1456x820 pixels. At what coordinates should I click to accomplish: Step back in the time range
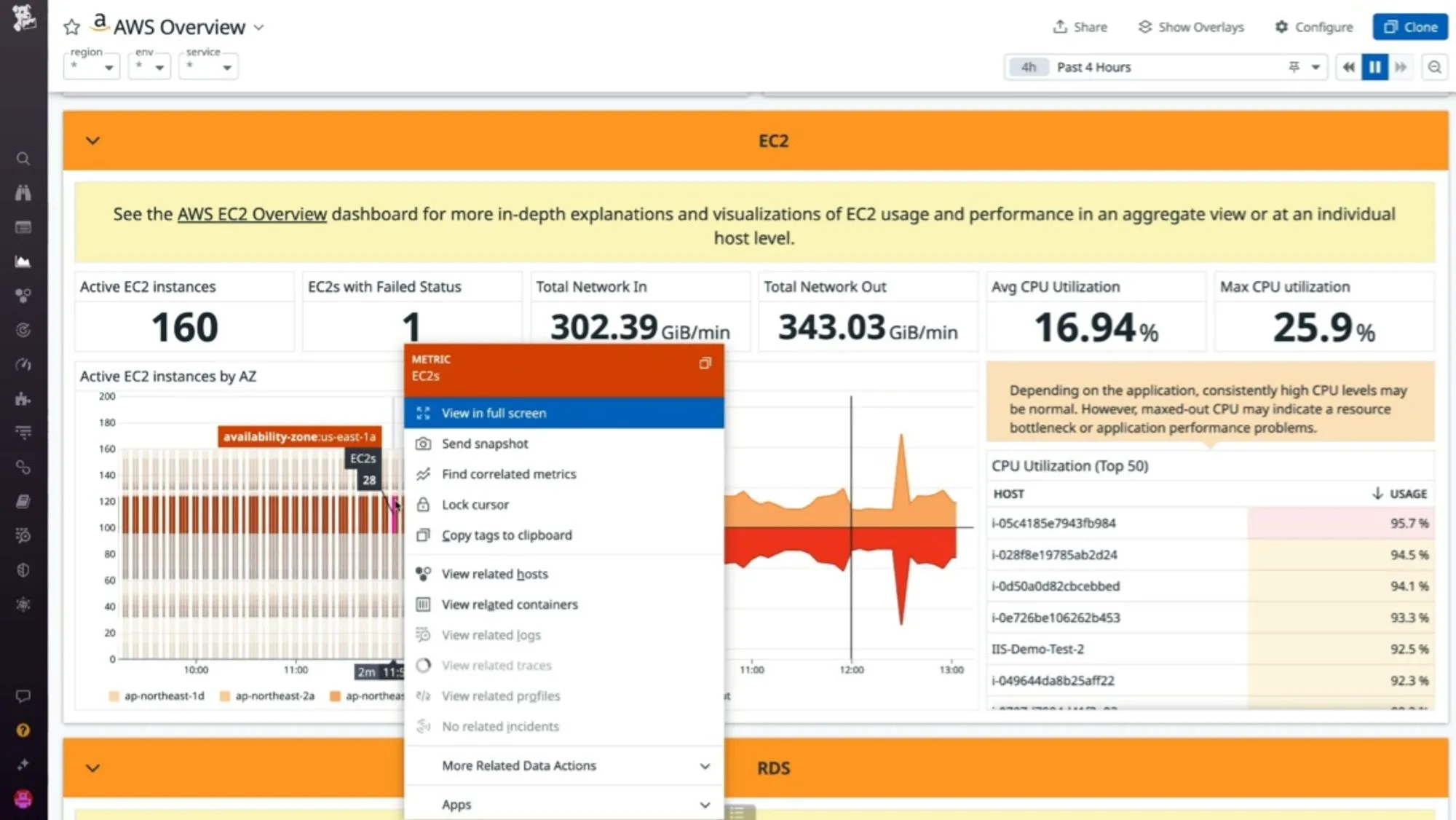1348,67
